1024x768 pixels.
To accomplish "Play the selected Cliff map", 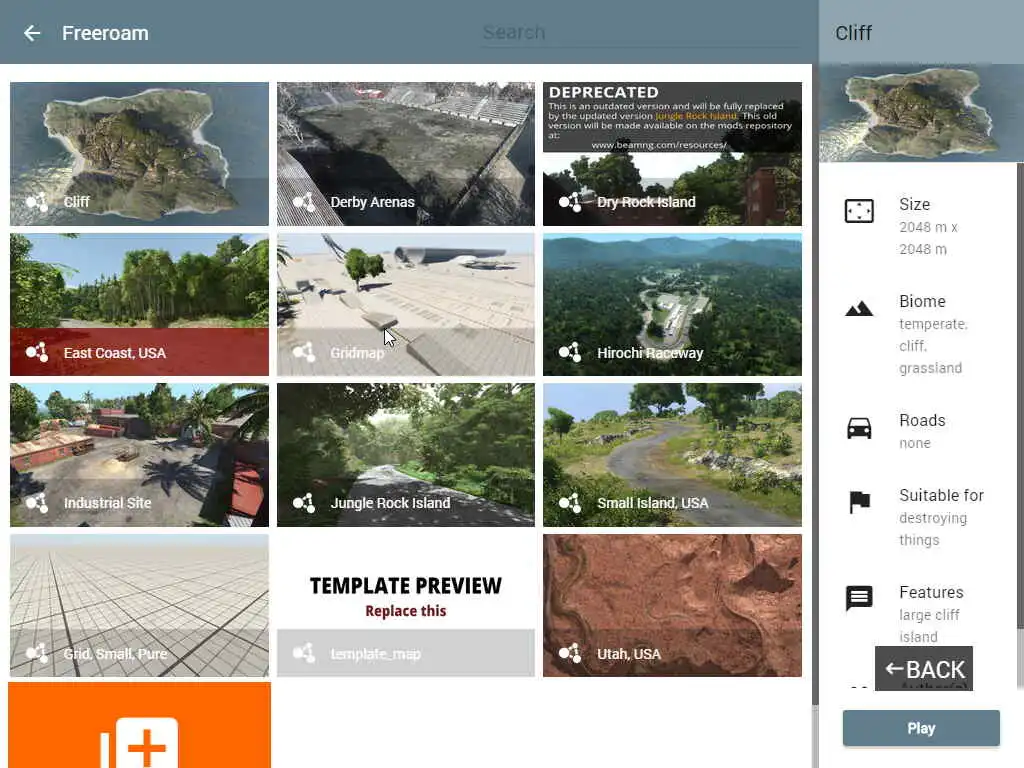I will click(921, 728).
